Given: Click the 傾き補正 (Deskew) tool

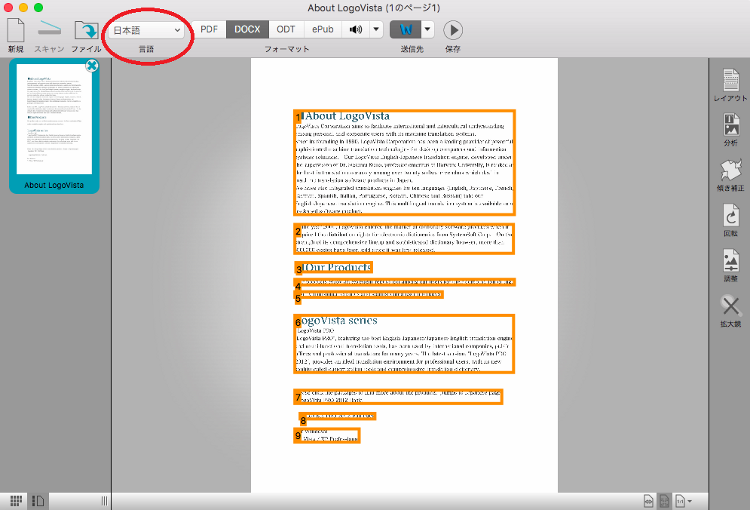Looking at the screenshot, I should point(730,175).
